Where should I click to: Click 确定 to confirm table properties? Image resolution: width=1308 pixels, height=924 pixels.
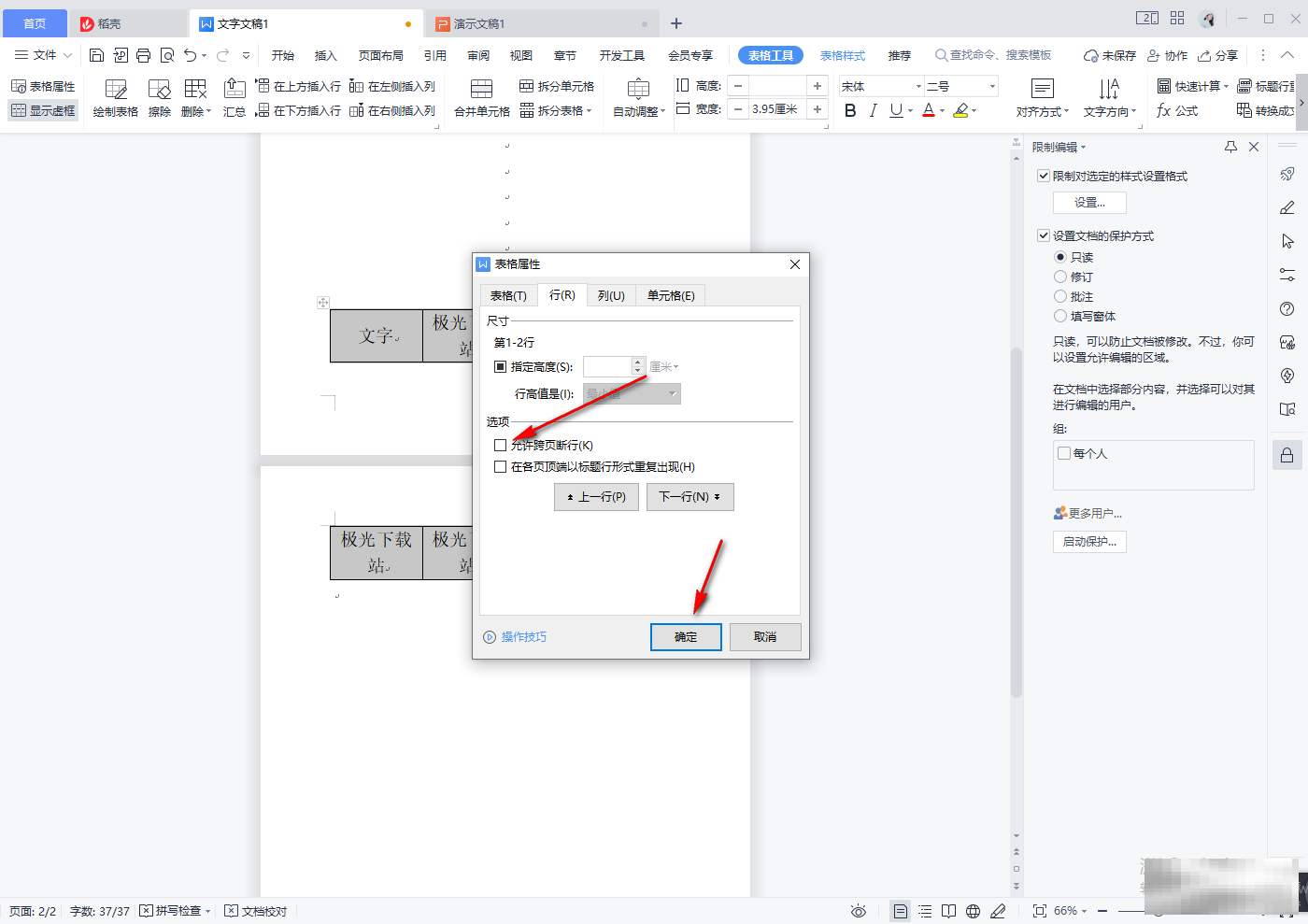coord(686,637)
